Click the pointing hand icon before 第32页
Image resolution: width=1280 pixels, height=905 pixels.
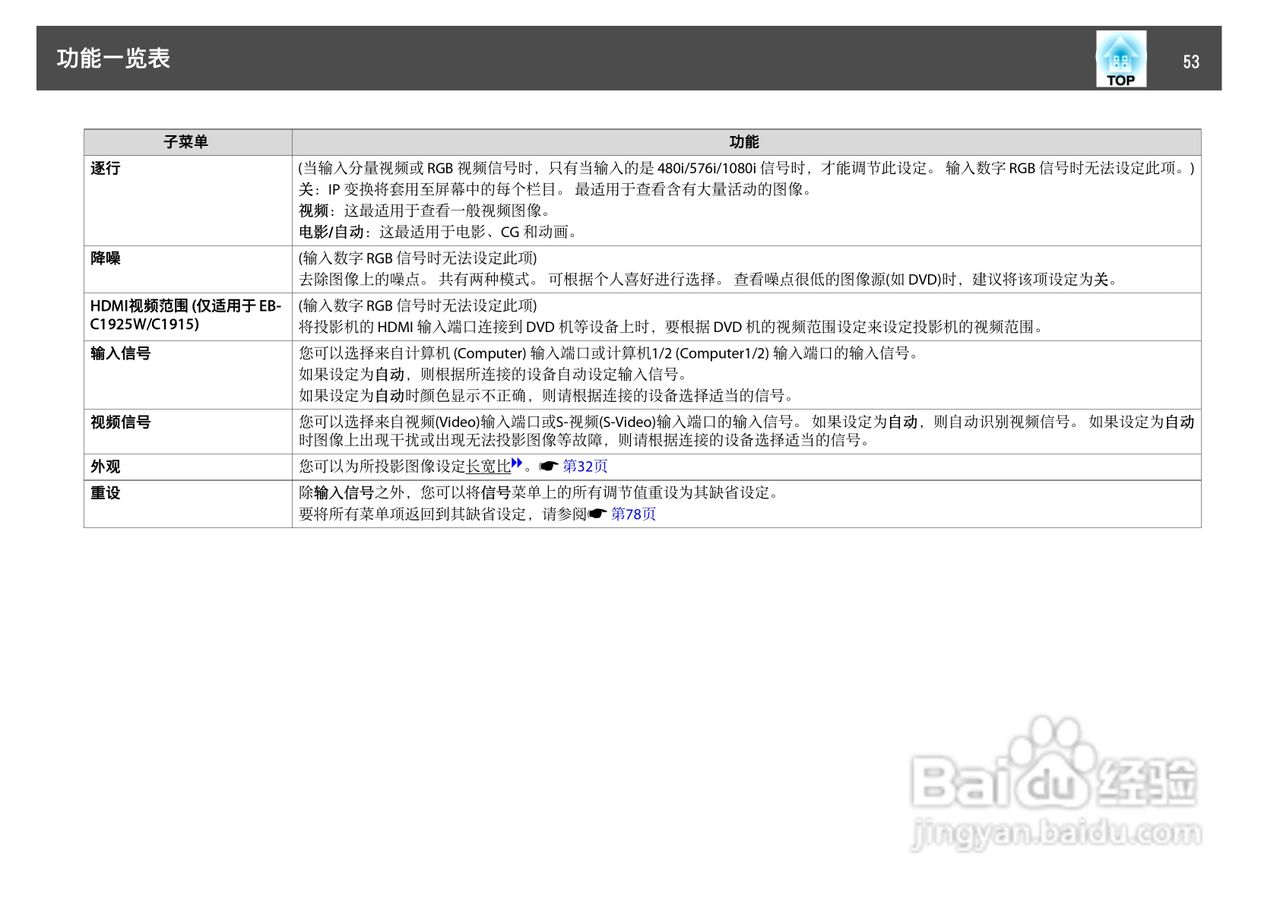click(548, 466)
